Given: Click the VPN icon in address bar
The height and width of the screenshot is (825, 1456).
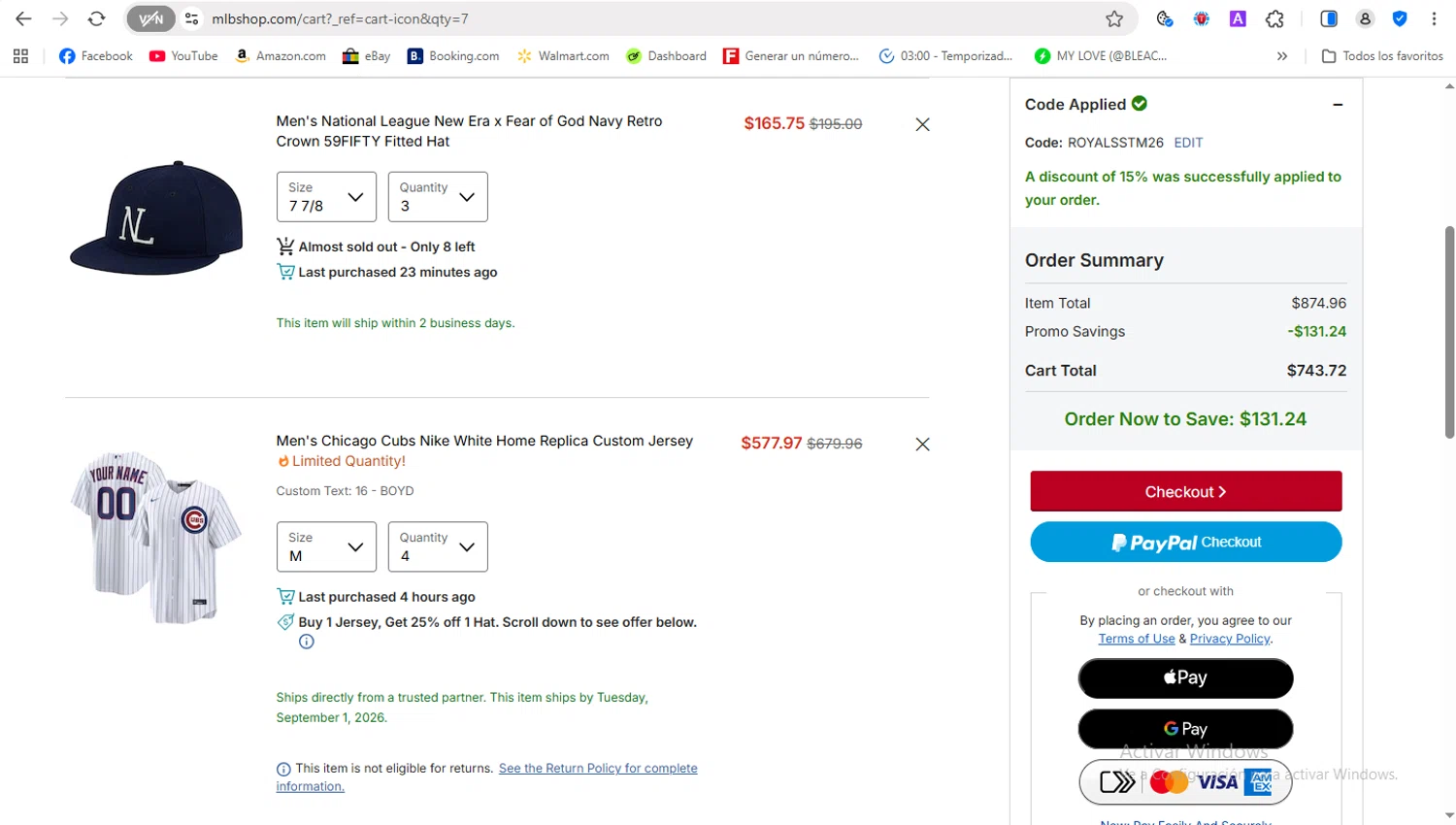Looking at the screenshot, I should point(151,18).
